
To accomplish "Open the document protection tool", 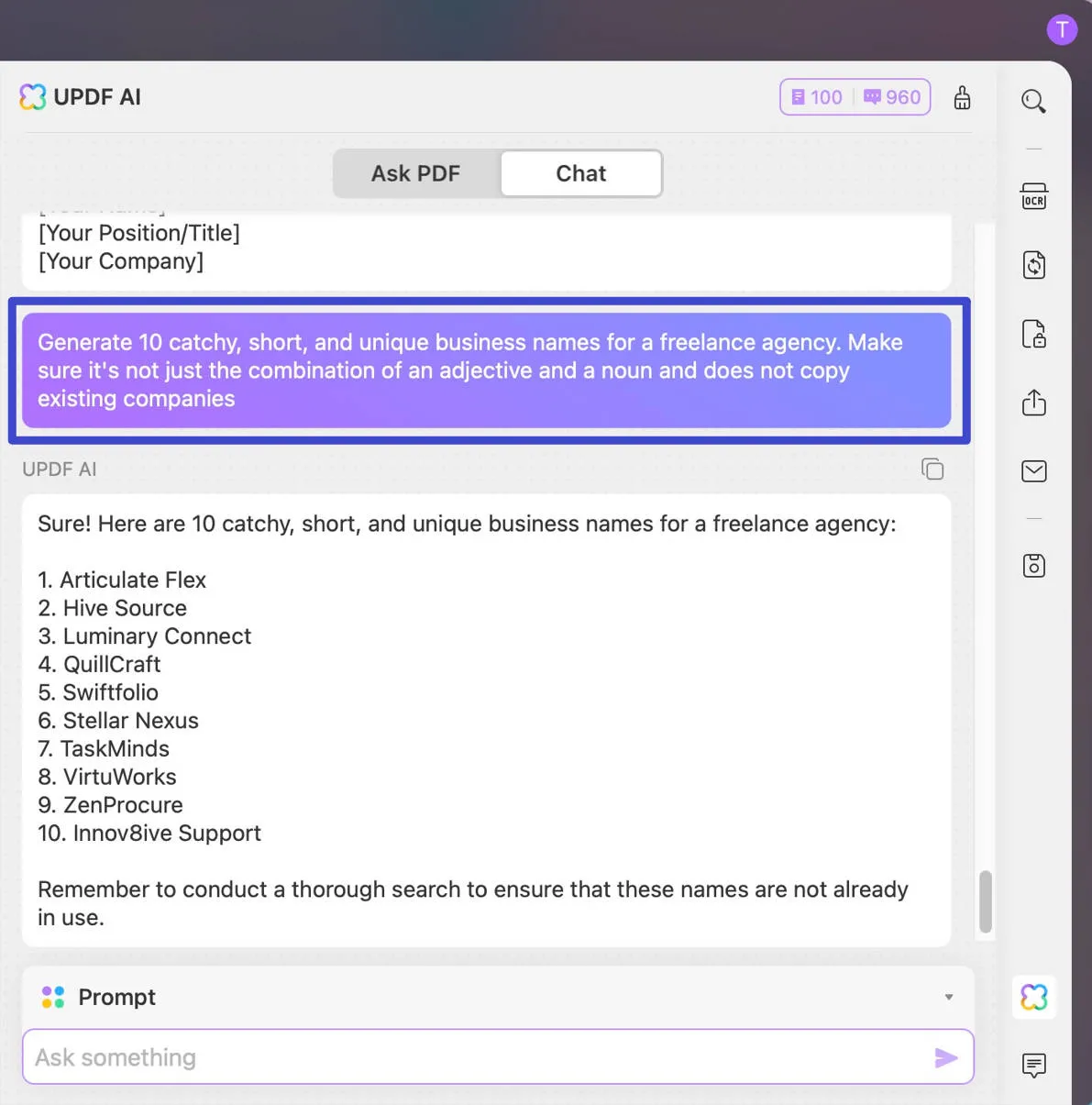I will (1033, 335).
